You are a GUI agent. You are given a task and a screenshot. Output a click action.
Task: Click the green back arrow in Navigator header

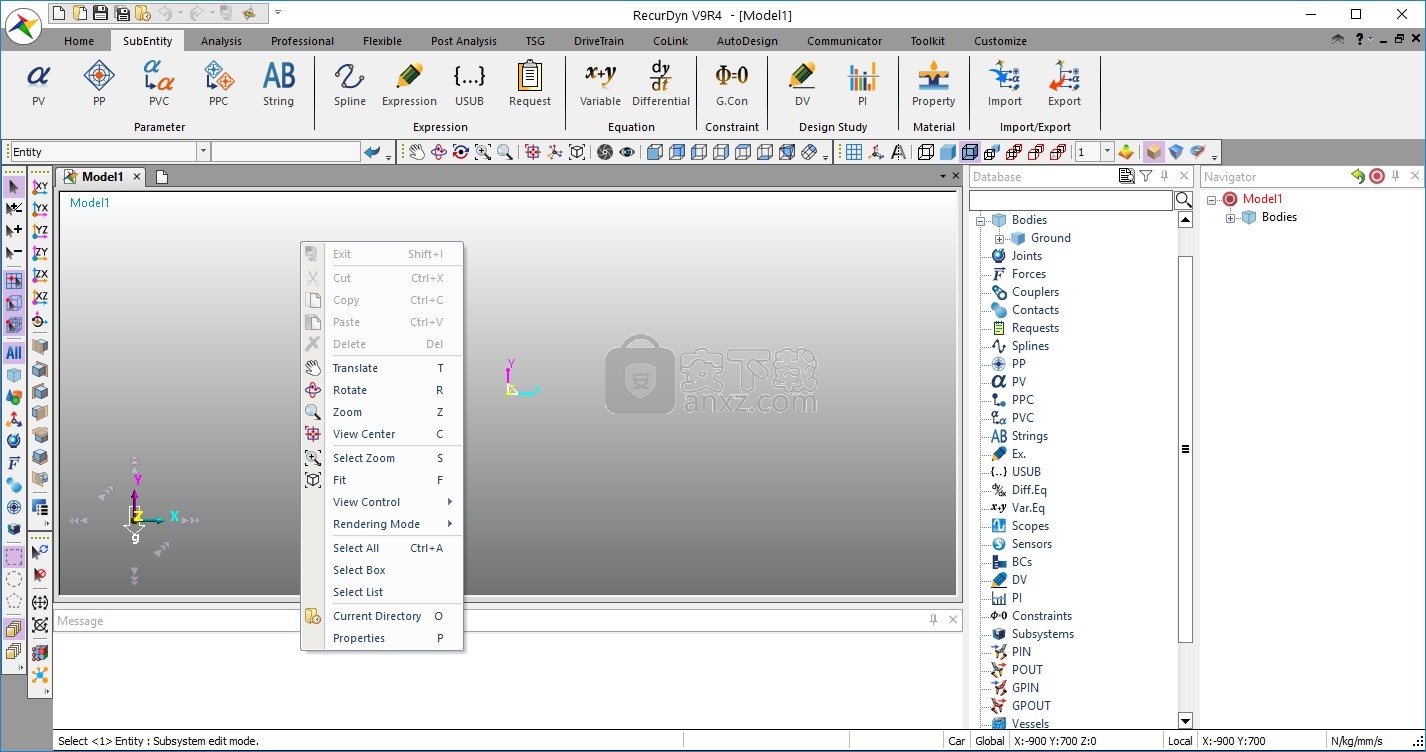pos(1357,176)
